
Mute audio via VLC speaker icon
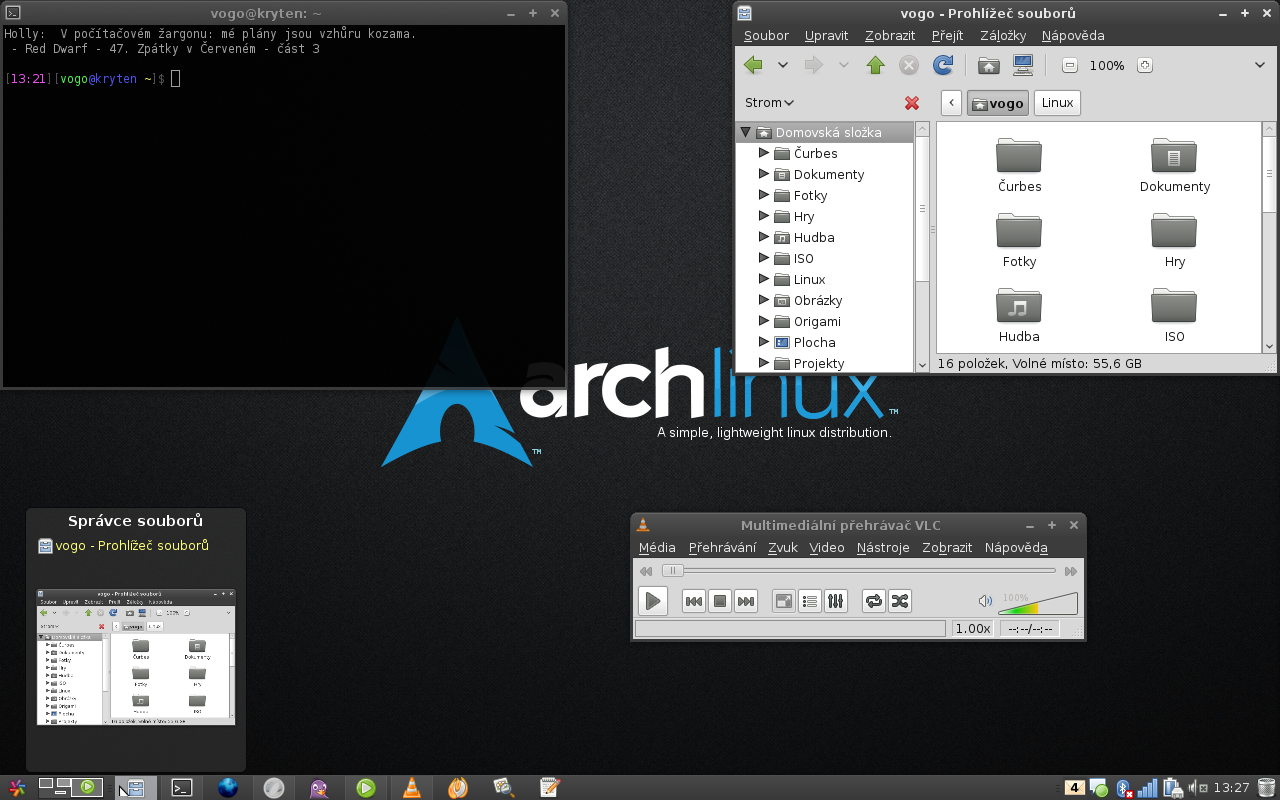pyautogui.click(x=985, y=601)
